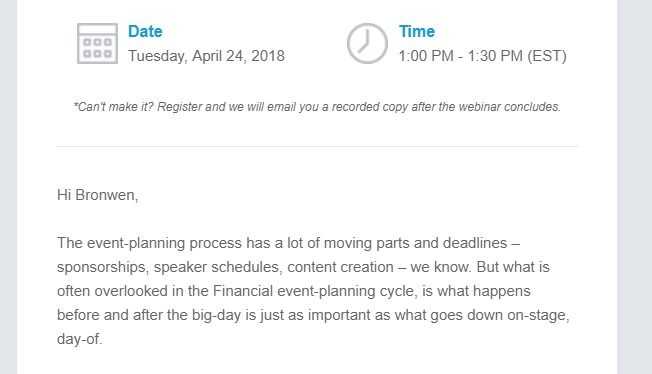Click the words "content creation" in paragraph
Viewport: 652px width, 374px height.
[x=341, y=267]
